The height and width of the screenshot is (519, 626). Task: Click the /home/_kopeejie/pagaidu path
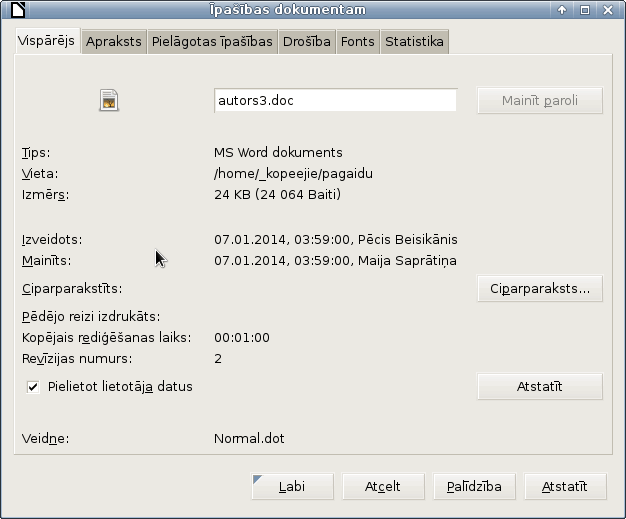[293, 174]
